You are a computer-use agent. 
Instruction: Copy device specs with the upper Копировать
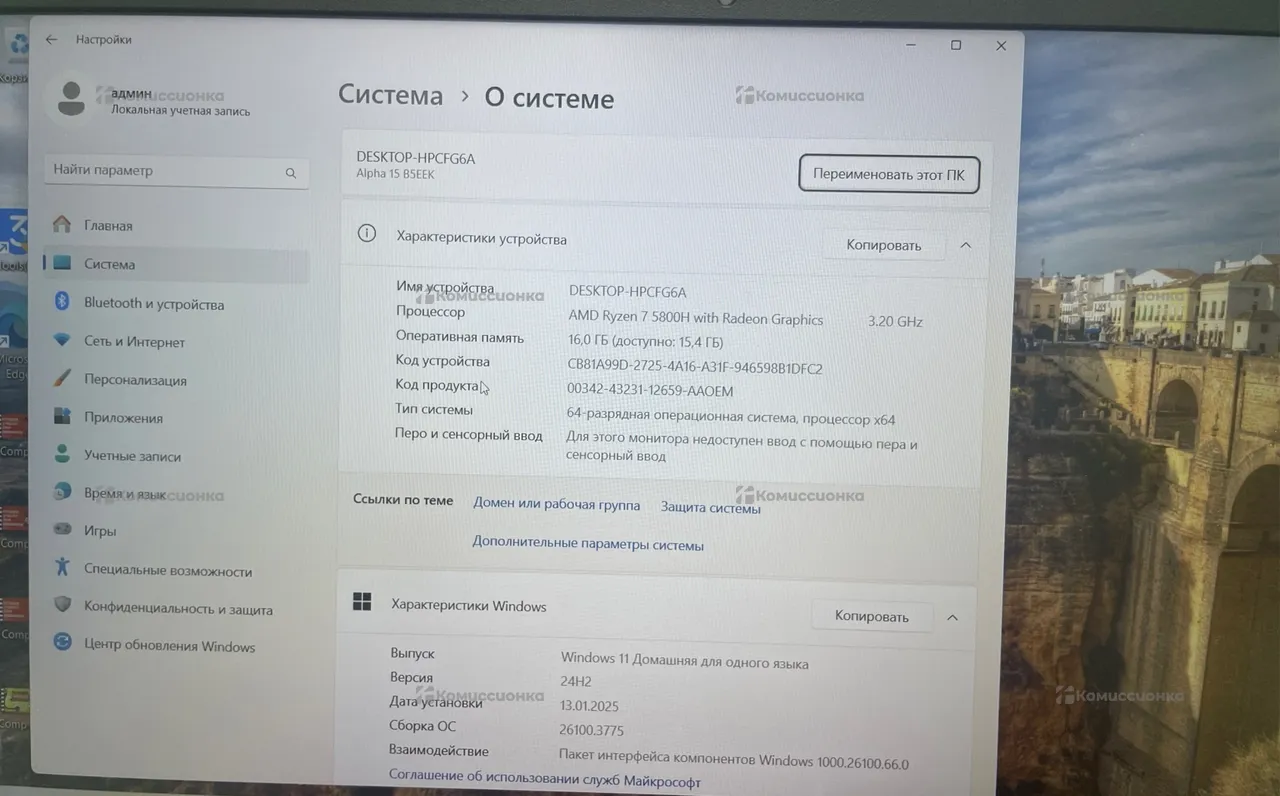884,245
